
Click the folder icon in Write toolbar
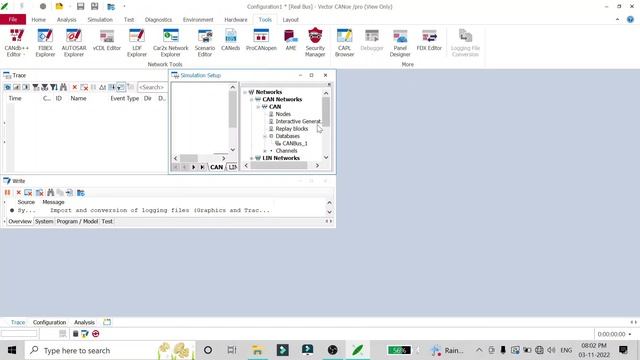coord(81,193)
